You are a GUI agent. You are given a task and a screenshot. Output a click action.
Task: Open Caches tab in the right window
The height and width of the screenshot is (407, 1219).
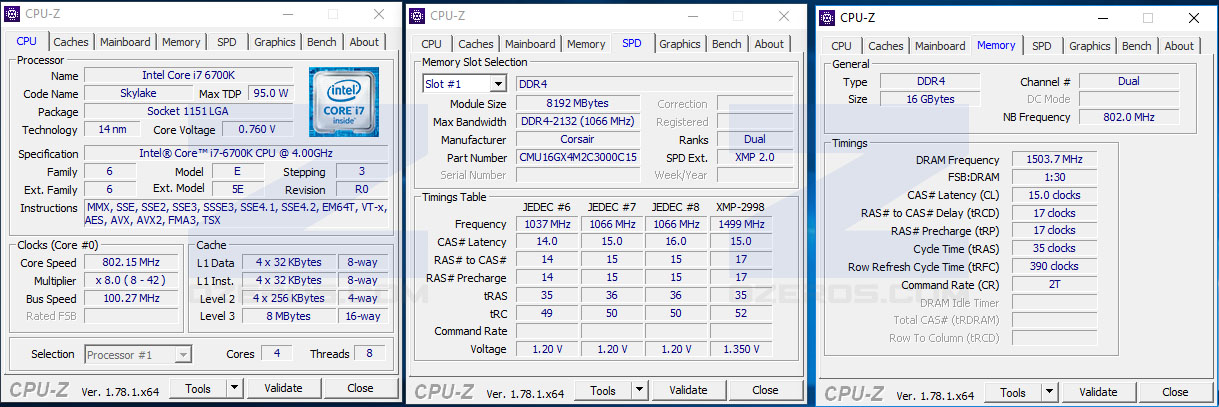pos(886,46)
